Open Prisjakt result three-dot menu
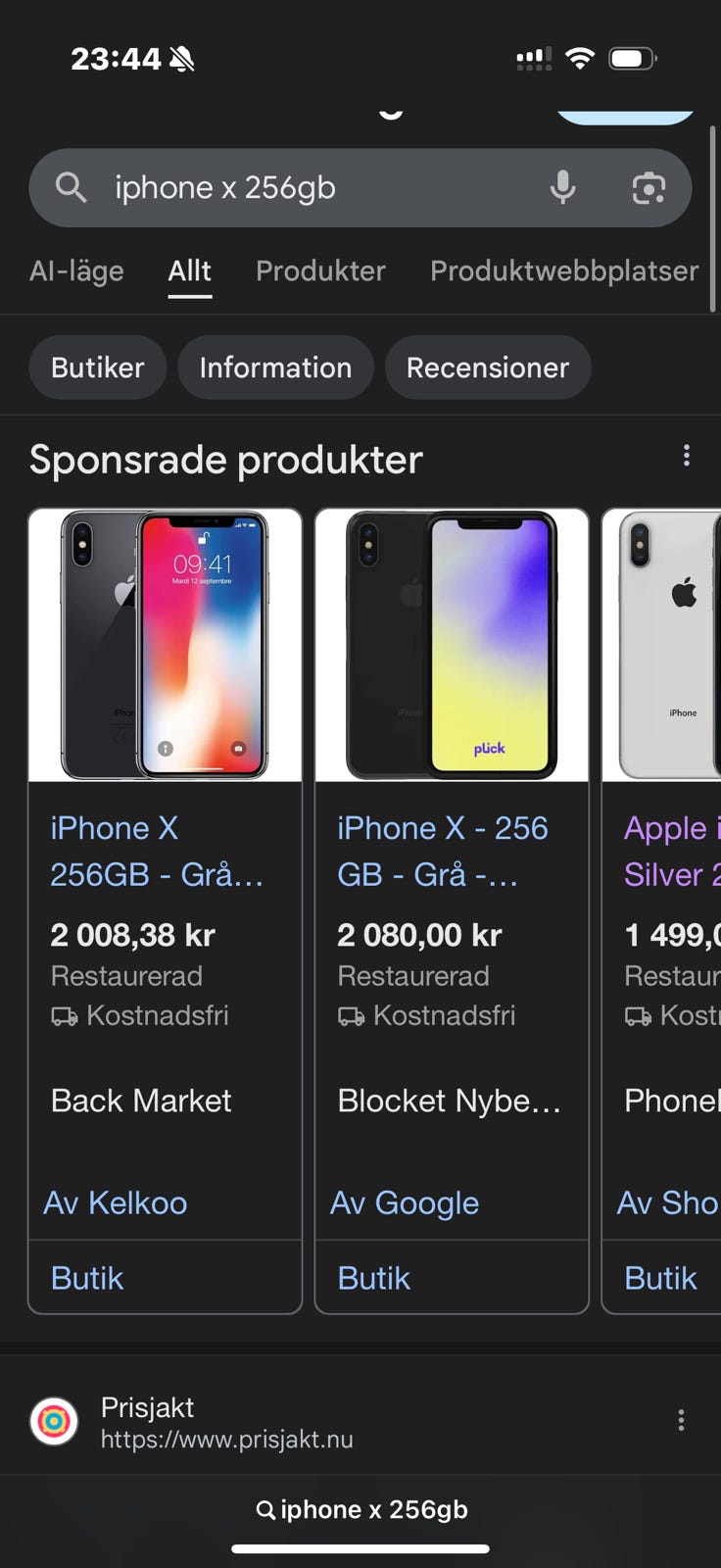This screenshot has height=1568, width=721. 681,1421
